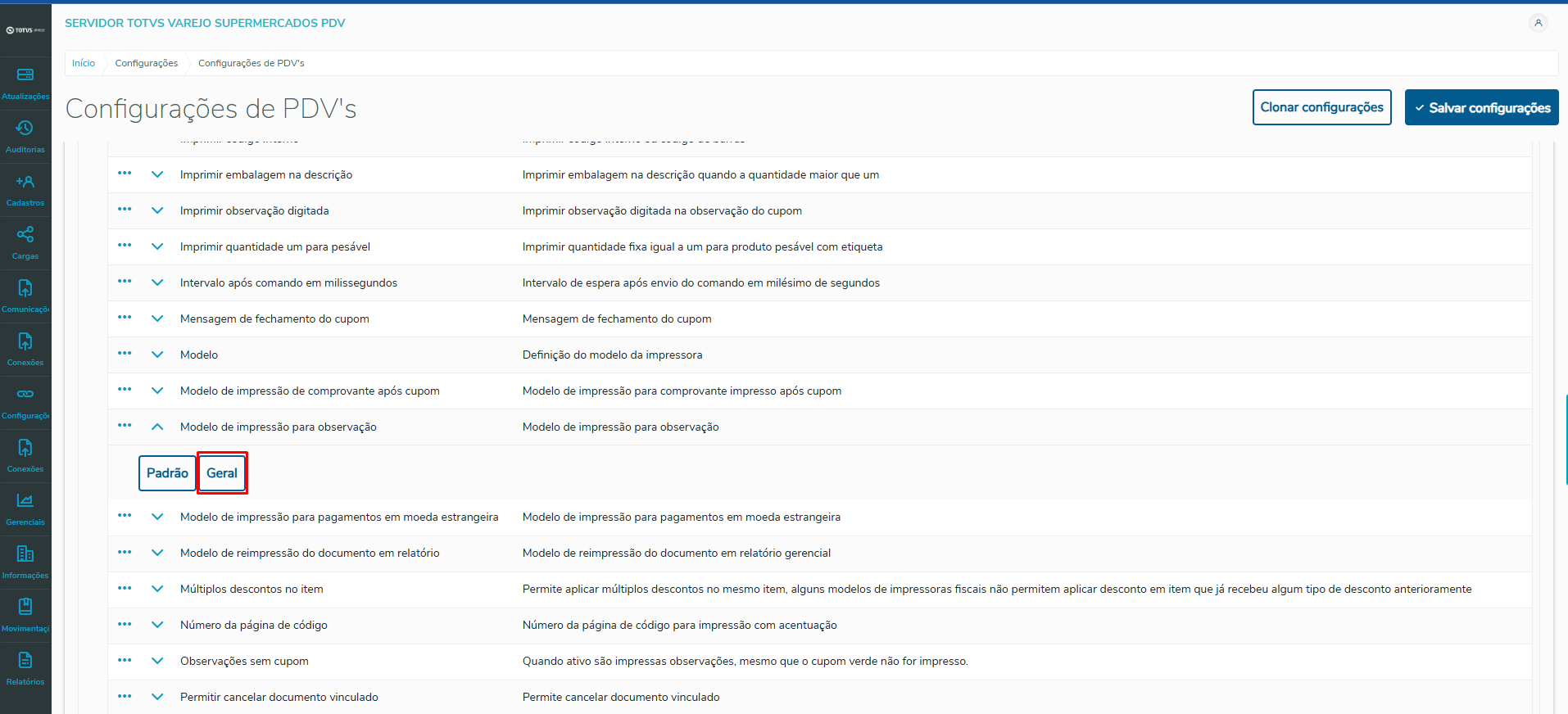Expand Número da página de código
1568x714 pixels.
click(x=157, y=625)
